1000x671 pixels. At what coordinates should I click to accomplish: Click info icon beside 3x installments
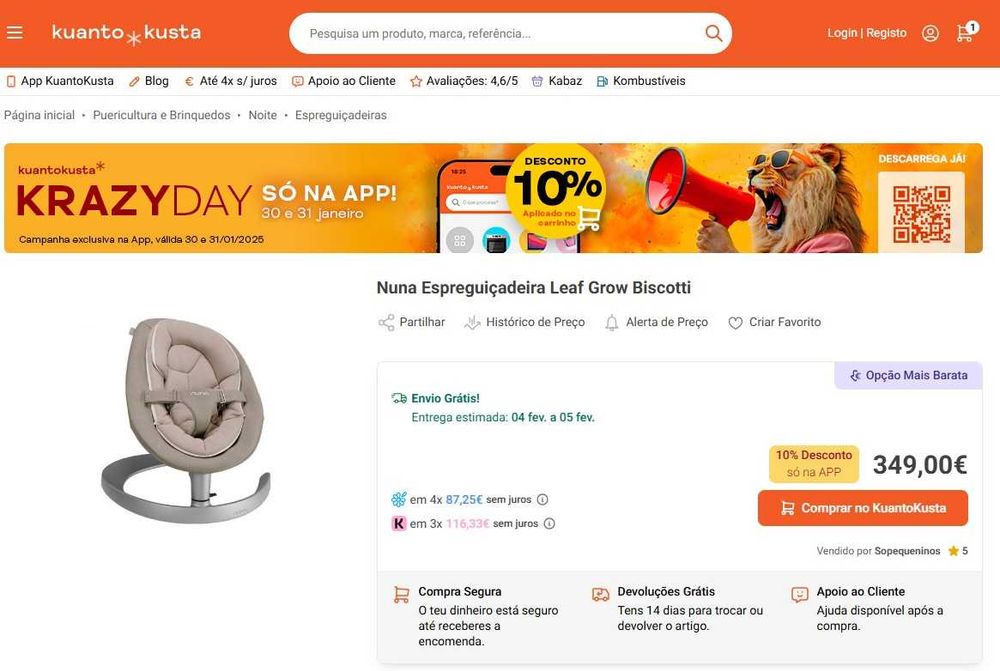pyautogui.click(x=549, y=523)
